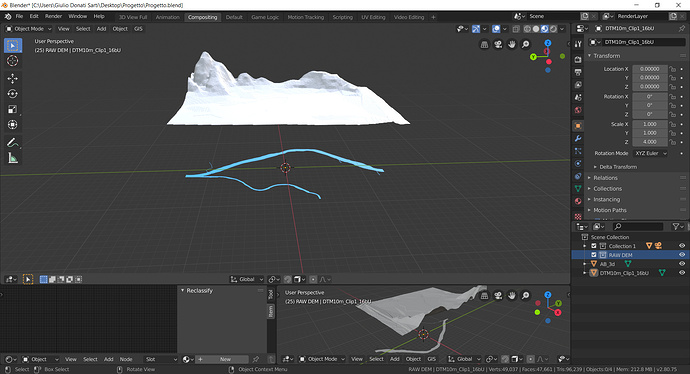Screen dimensions: 690x374
Task: Open the outliner filter dropdown
Action: (678, 226)
